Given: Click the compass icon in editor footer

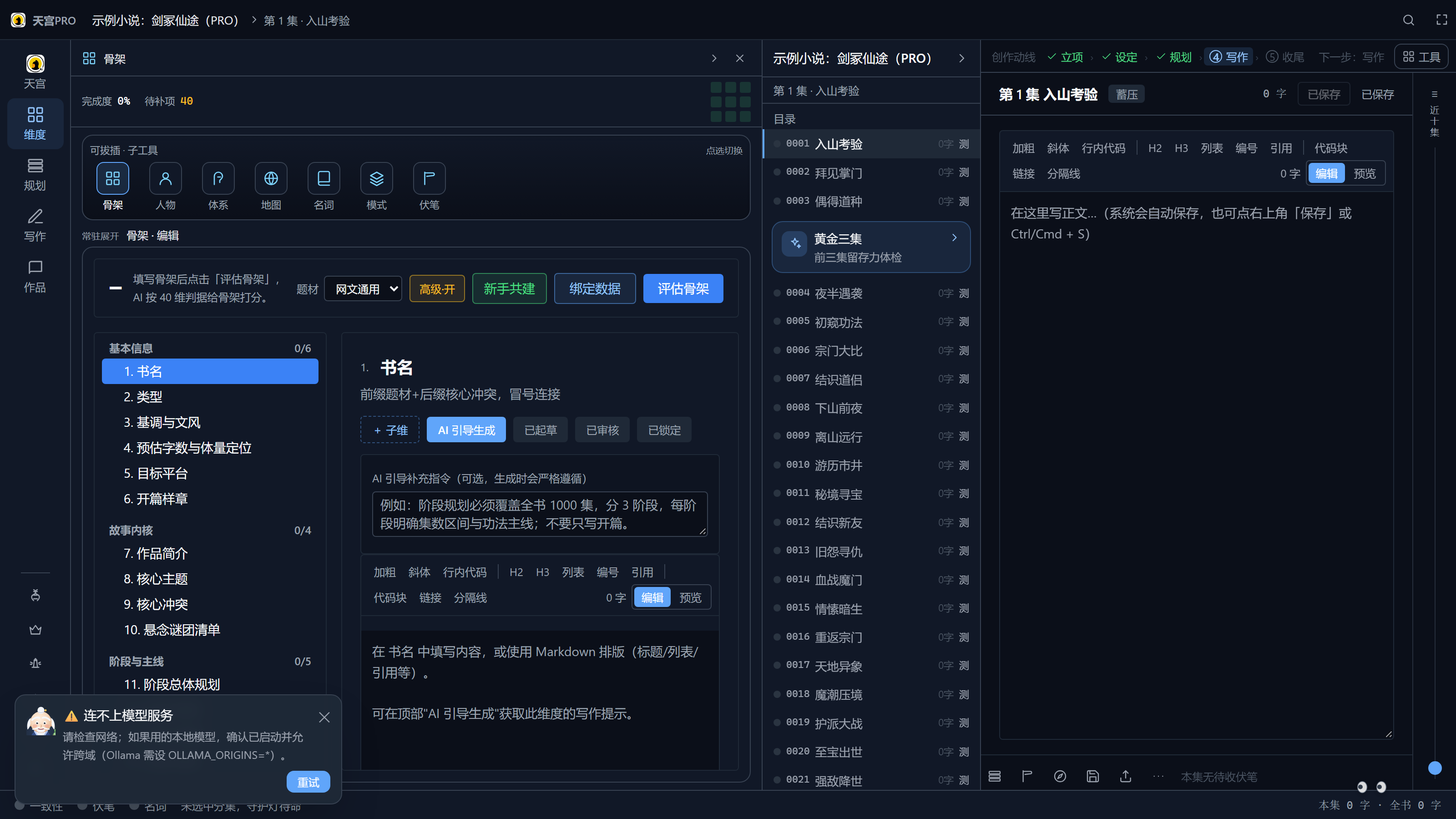Looking at the screenshot, I should tap(1060, 776).
